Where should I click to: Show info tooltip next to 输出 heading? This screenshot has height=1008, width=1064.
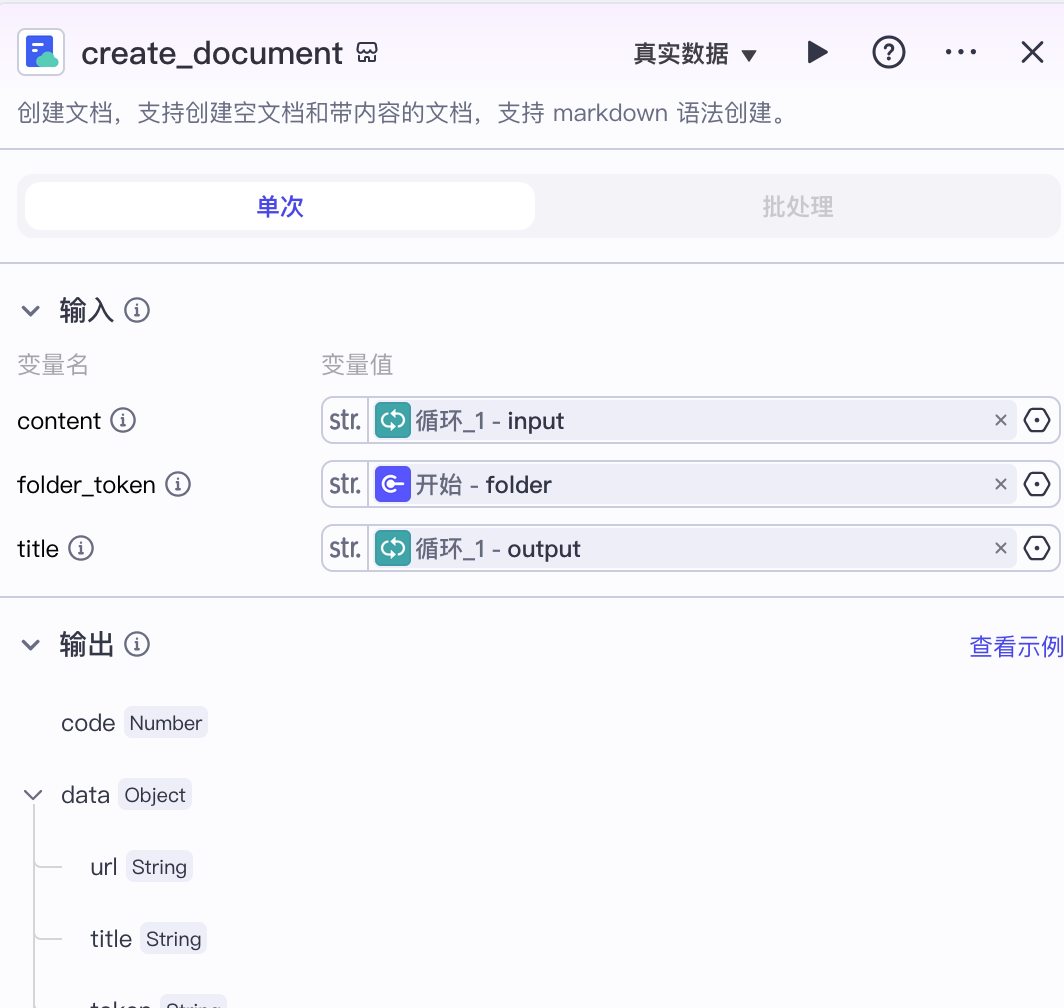[137, 644]
